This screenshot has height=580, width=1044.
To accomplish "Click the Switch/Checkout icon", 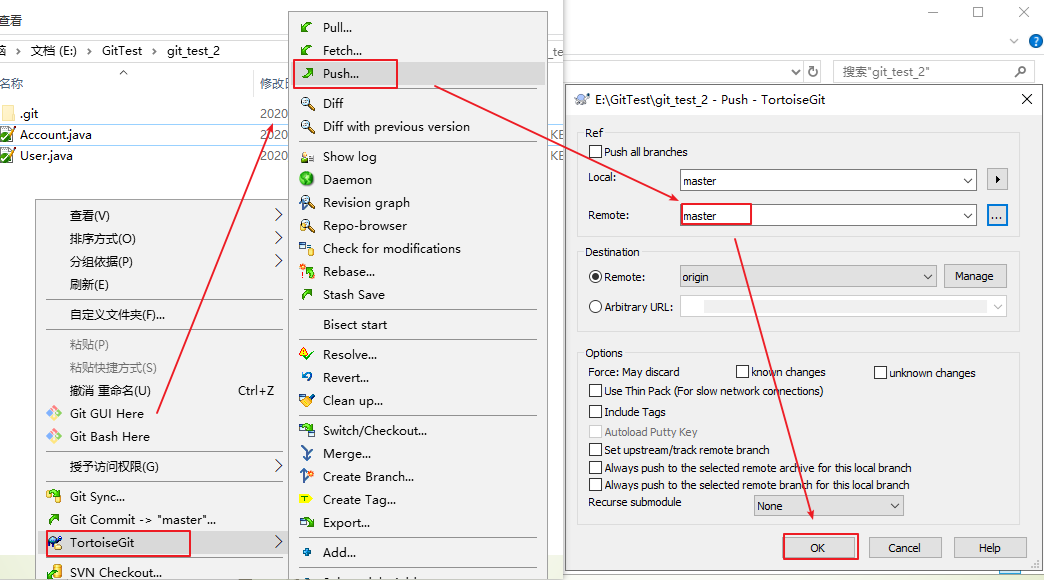I will [306, 430].
